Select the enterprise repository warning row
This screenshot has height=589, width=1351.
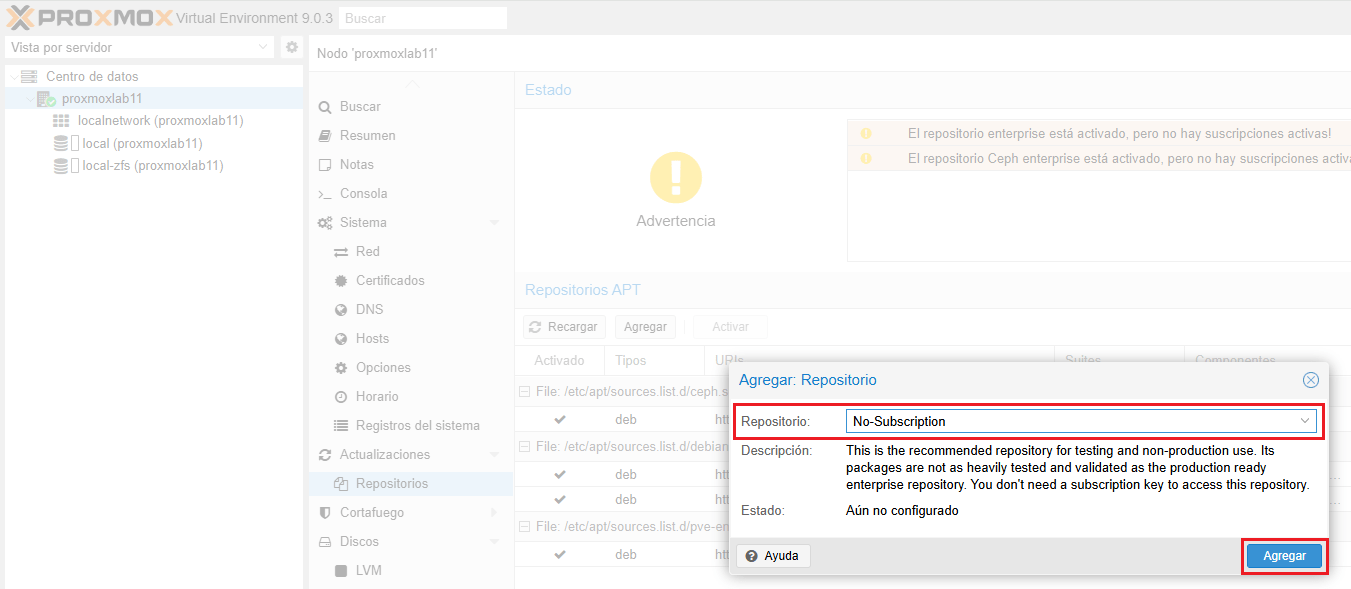coord(1099,133)
